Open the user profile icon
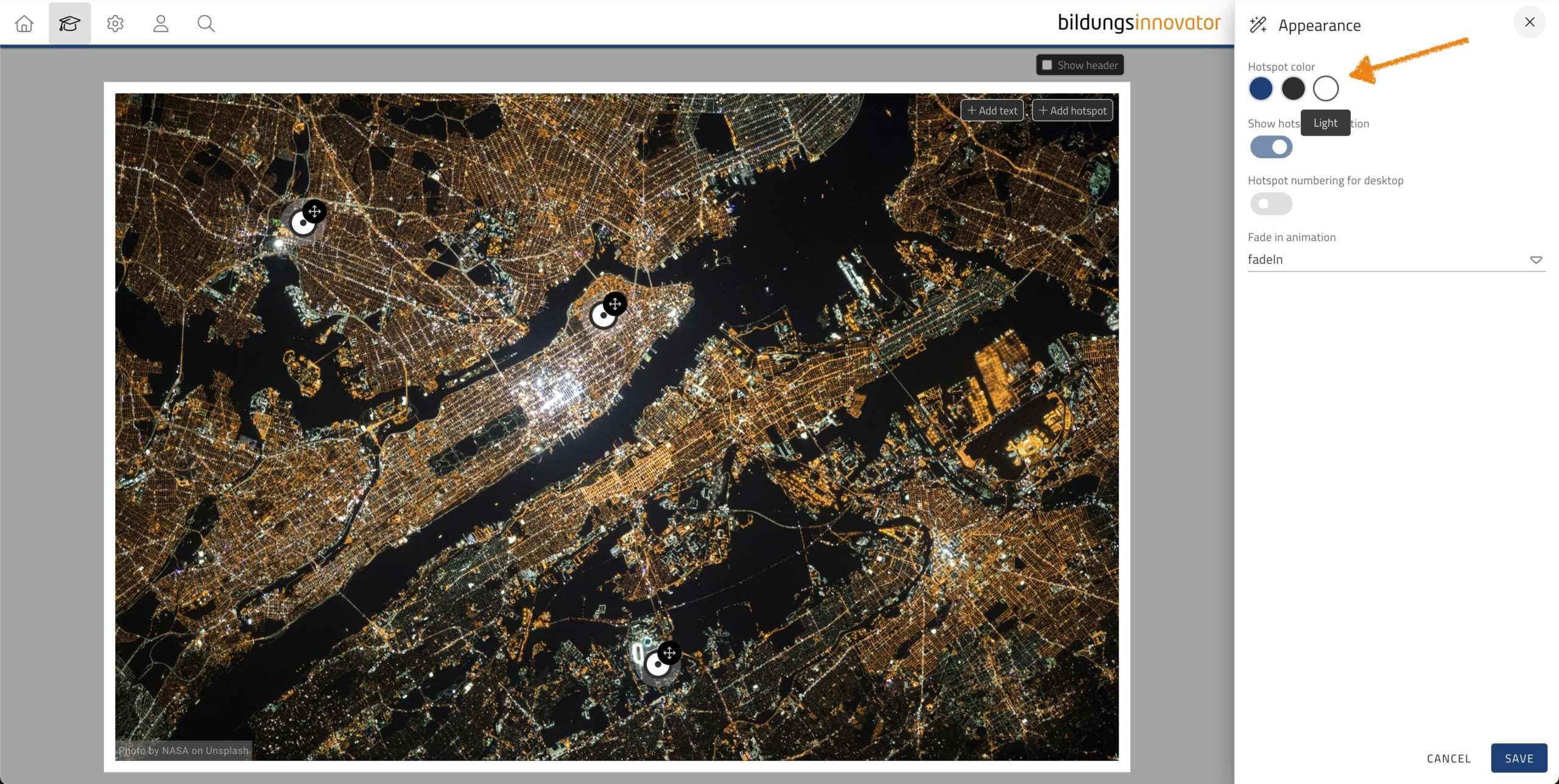This screenshot has height=784, width=1559. point(161,24)
